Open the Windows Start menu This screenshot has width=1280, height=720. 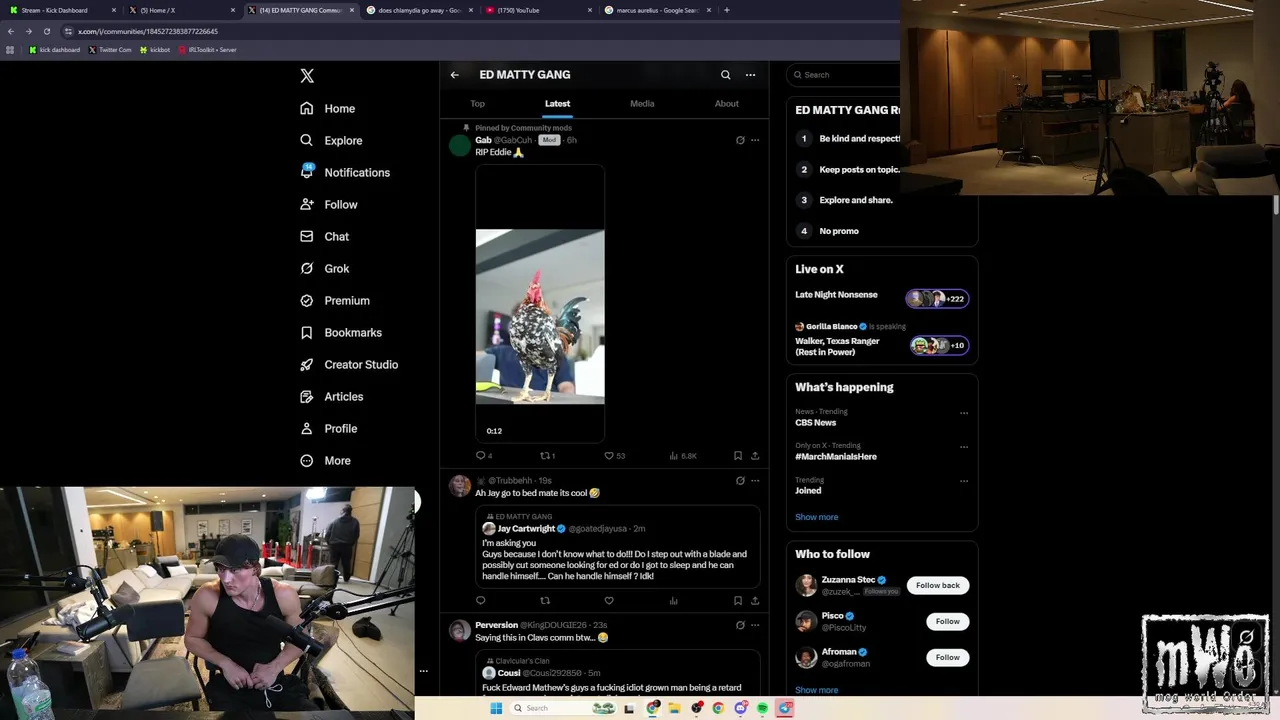495,708
